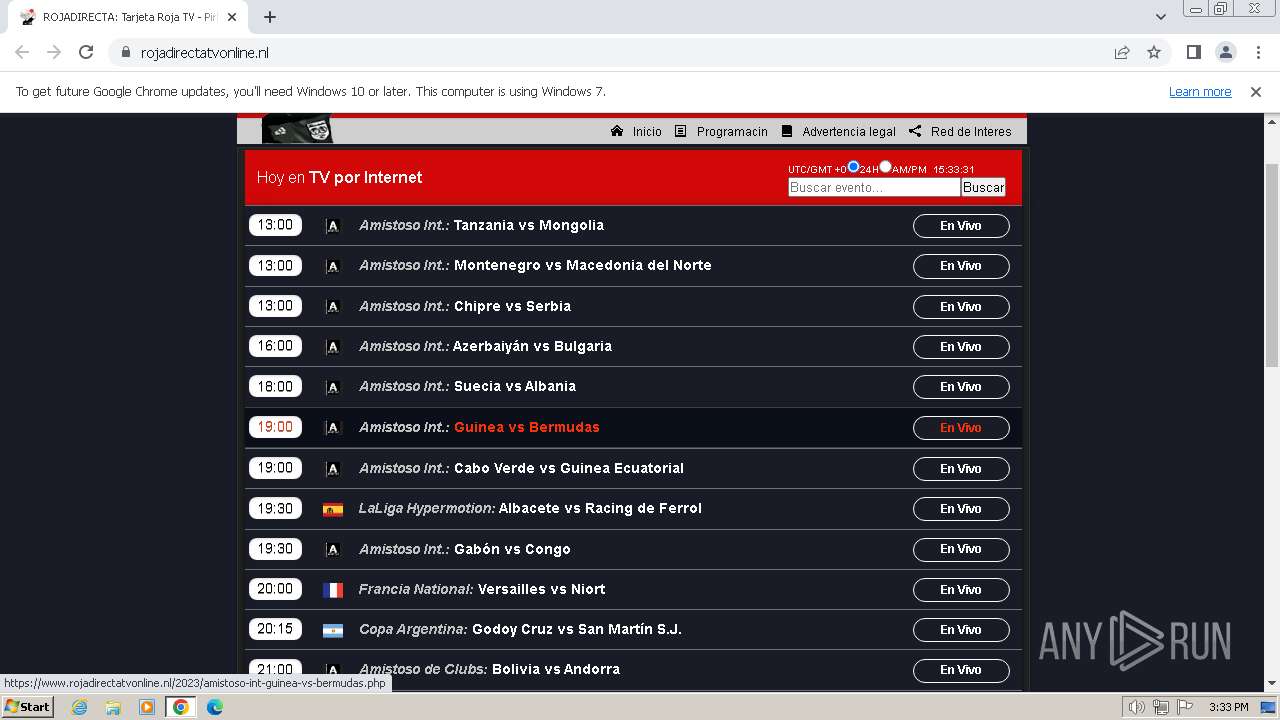Click the Learn more link
The image size is (1280, 720).
[1200, 91]
